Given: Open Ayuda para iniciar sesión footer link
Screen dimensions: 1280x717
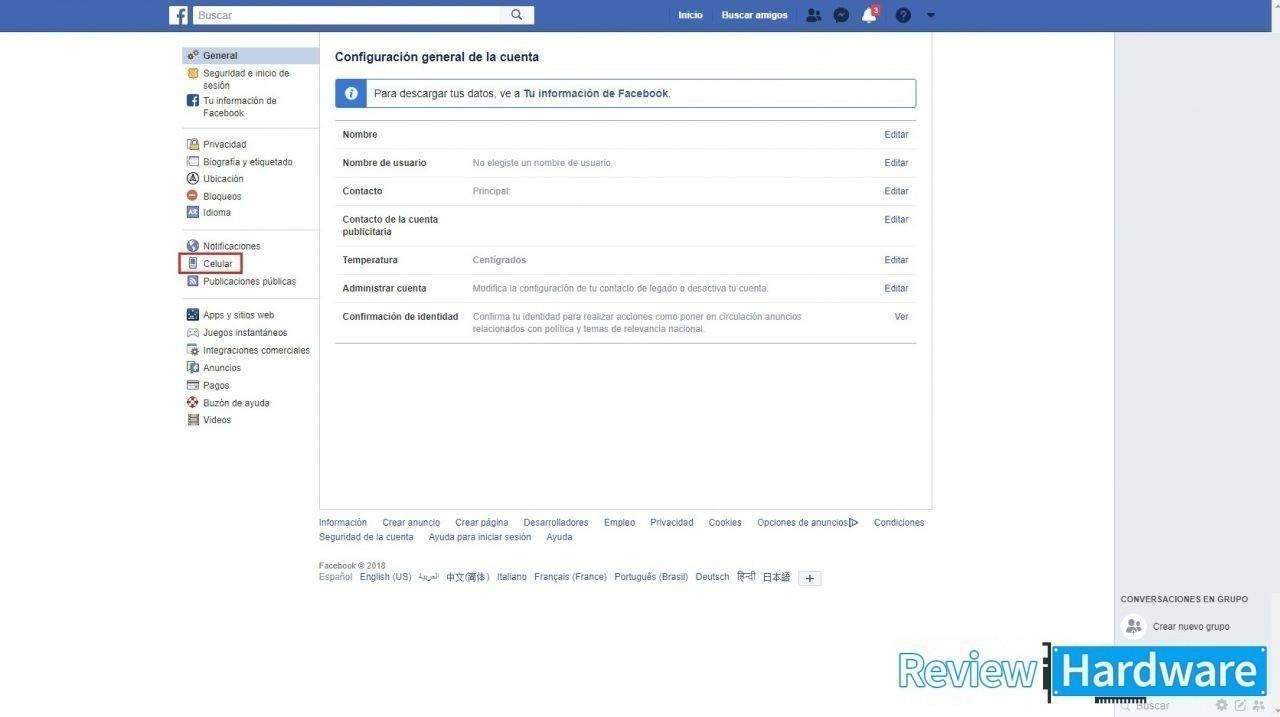Looking at the screenshot, I should coord(480,538).
